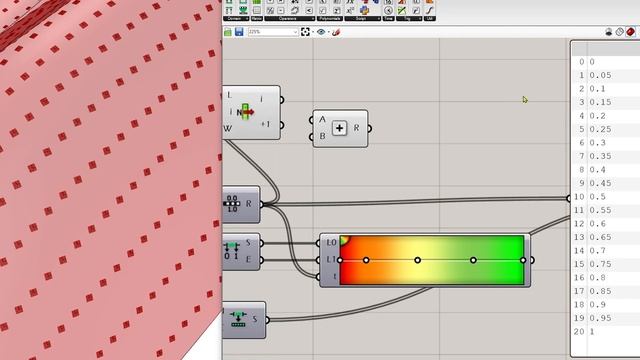
Task: Open the dropdown arrow beside Zoom Extents
Action: tap(313, 32)
